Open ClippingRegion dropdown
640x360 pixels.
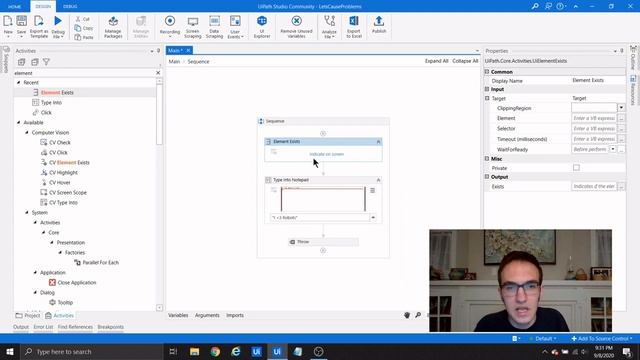click(621, 108)
